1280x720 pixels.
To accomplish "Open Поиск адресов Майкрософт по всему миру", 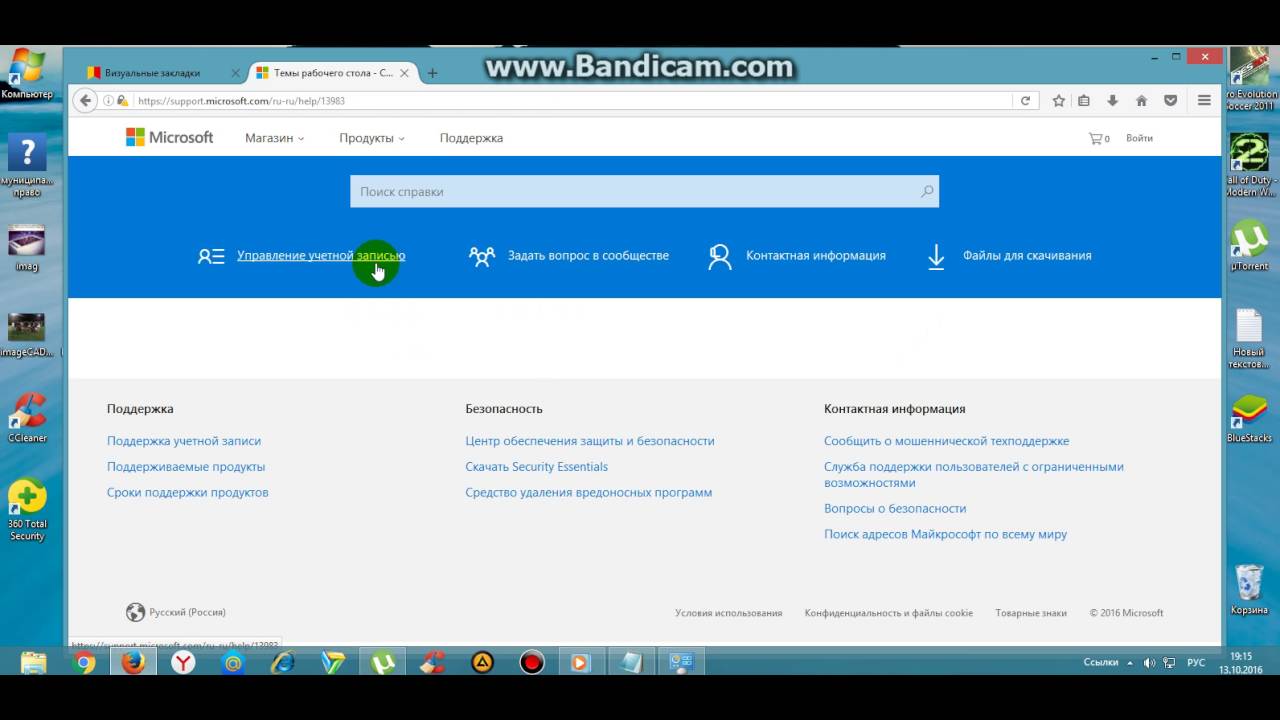I will 945,534.
